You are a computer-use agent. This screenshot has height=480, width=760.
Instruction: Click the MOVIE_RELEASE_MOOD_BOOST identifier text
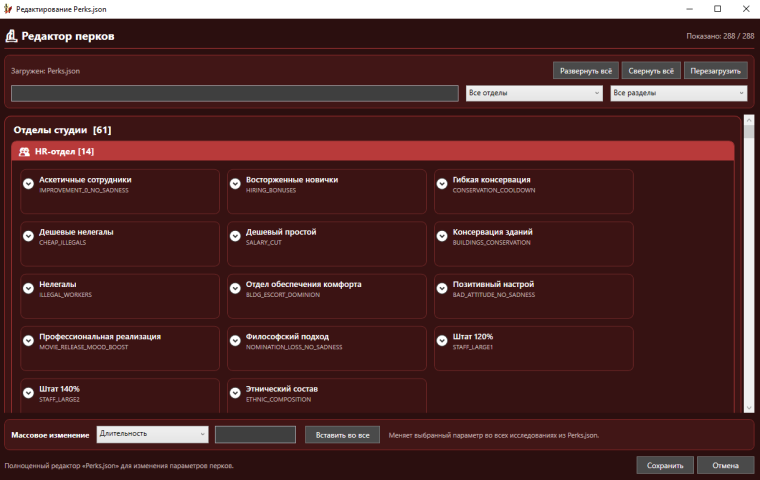point(84,348)
